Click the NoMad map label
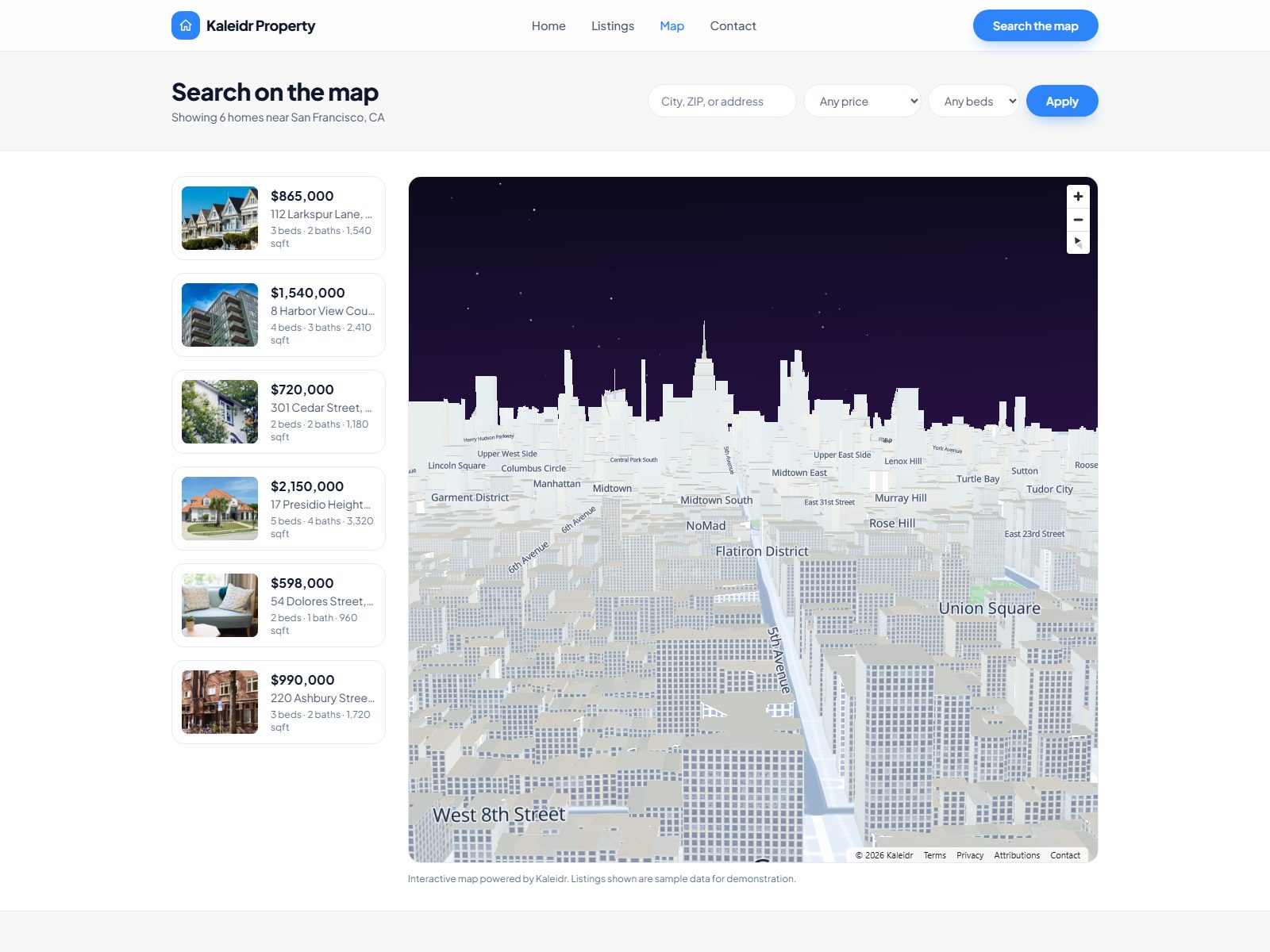Image resolution: width=1270 pixels, height=952 pixels. point(706,526)
